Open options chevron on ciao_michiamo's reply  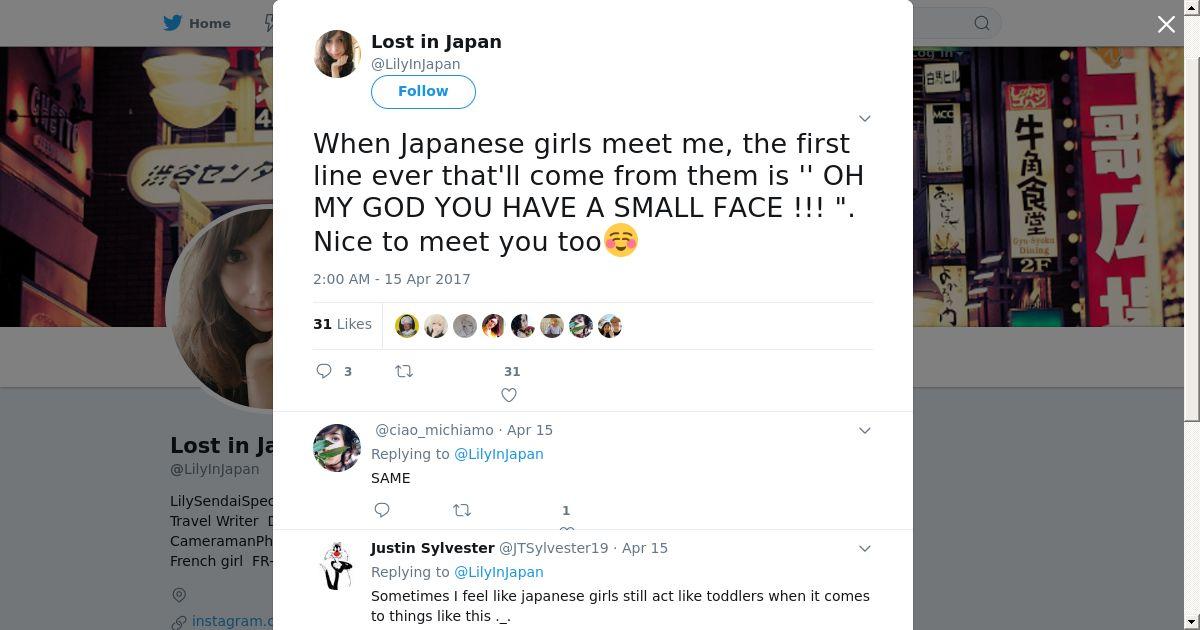click(x=865, y=430)
